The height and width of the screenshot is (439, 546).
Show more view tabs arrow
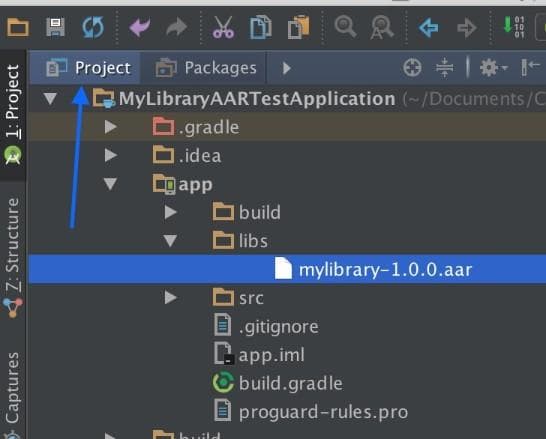click(287, 68)
